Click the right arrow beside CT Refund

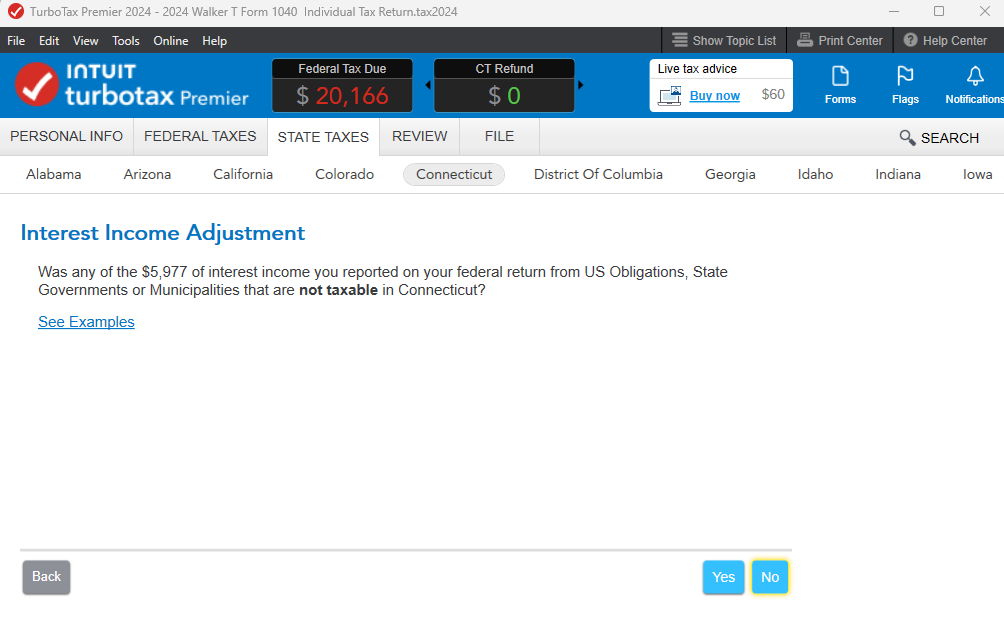coord(581,85)
